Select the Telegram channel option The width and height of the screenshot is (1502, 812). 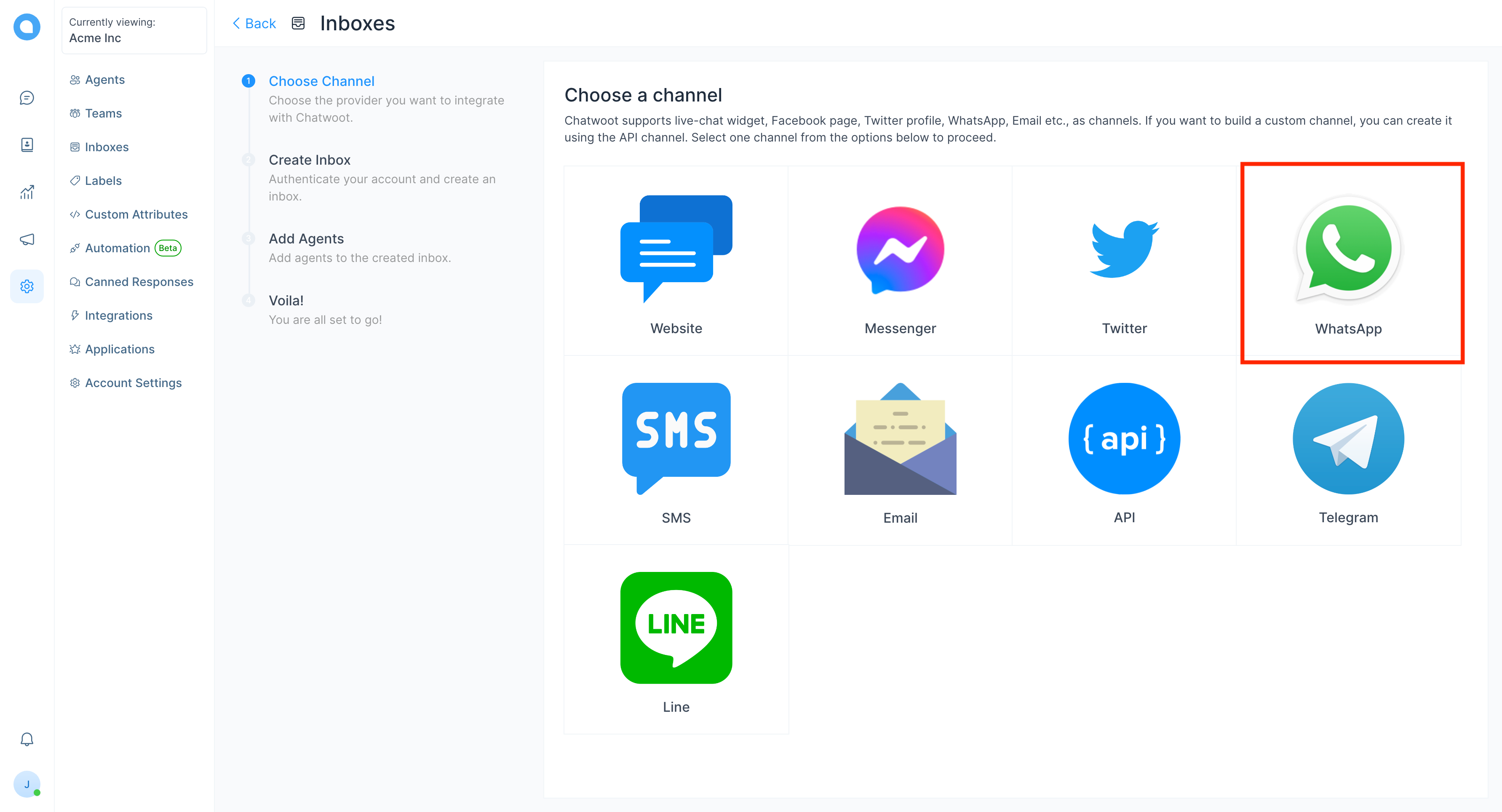click(x=1349, y=451)
